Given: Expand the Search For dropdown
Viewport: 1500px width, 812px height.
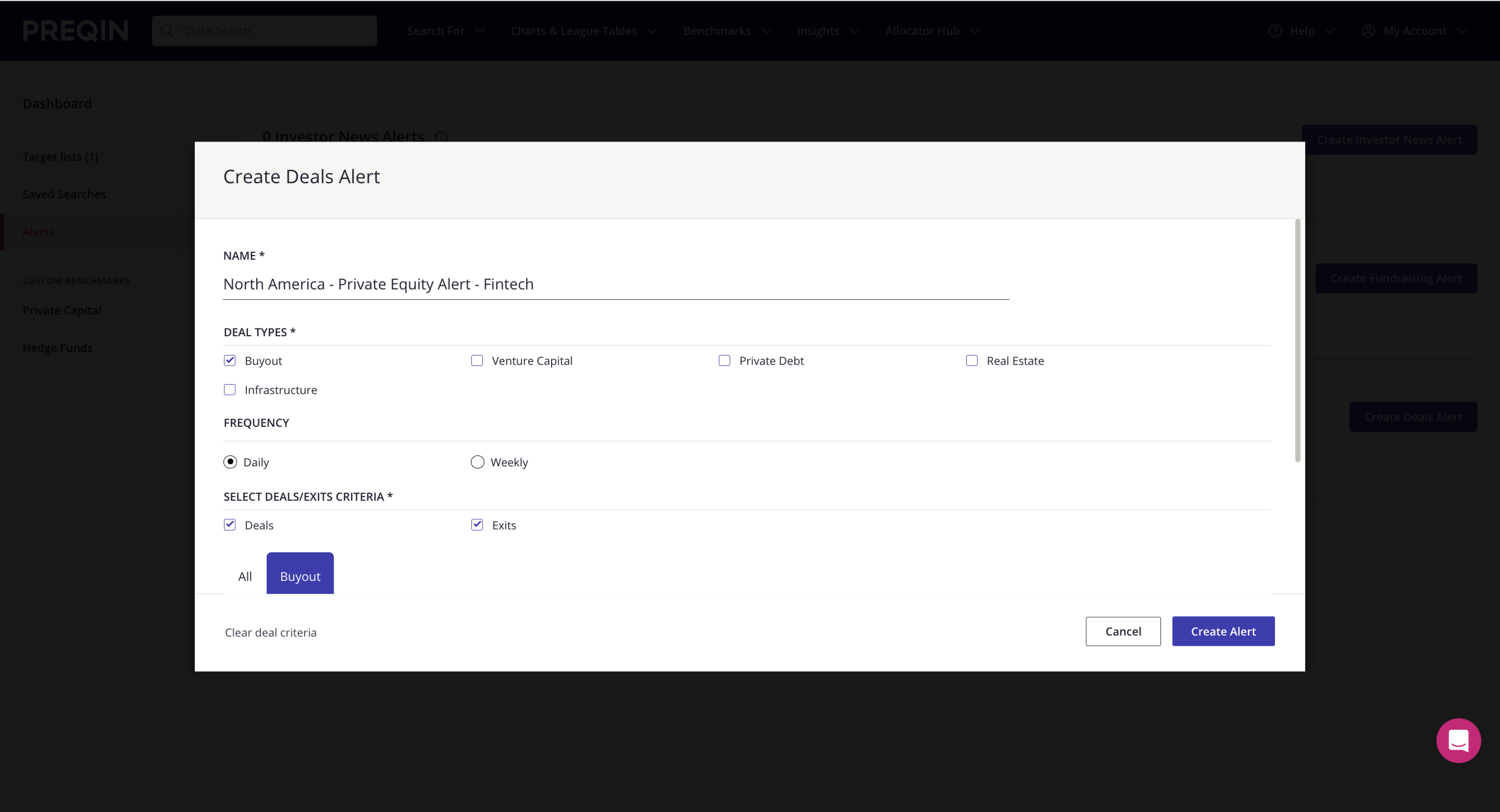Looking at the screenshot, I should coord(445,31).
